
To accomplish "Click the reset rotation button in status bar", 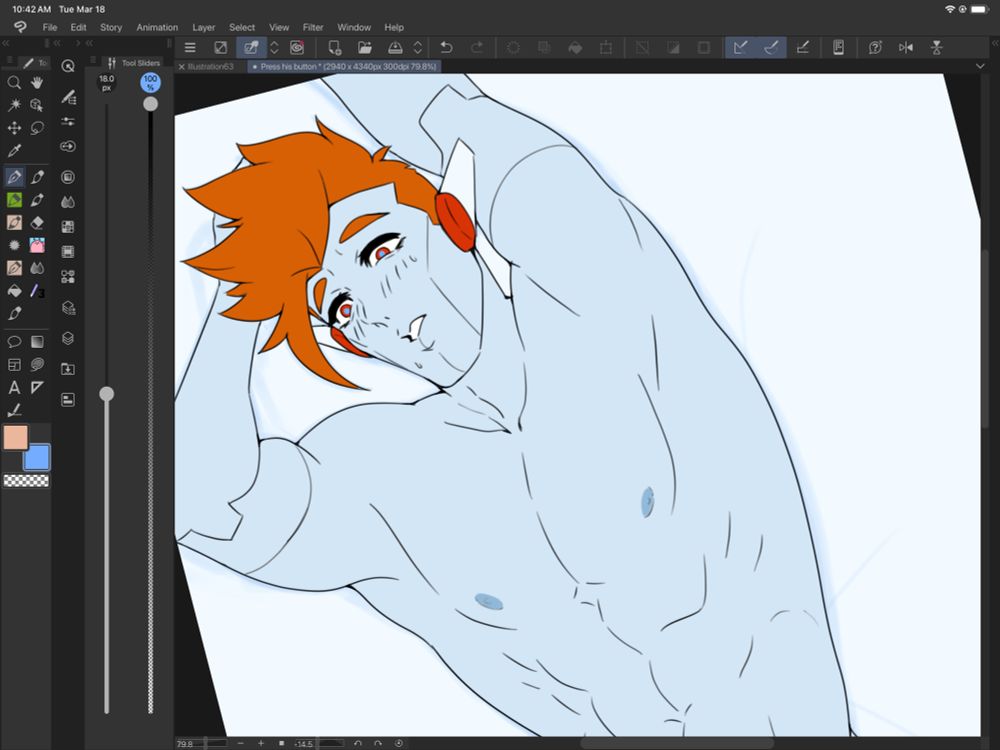I will (399, 744).
